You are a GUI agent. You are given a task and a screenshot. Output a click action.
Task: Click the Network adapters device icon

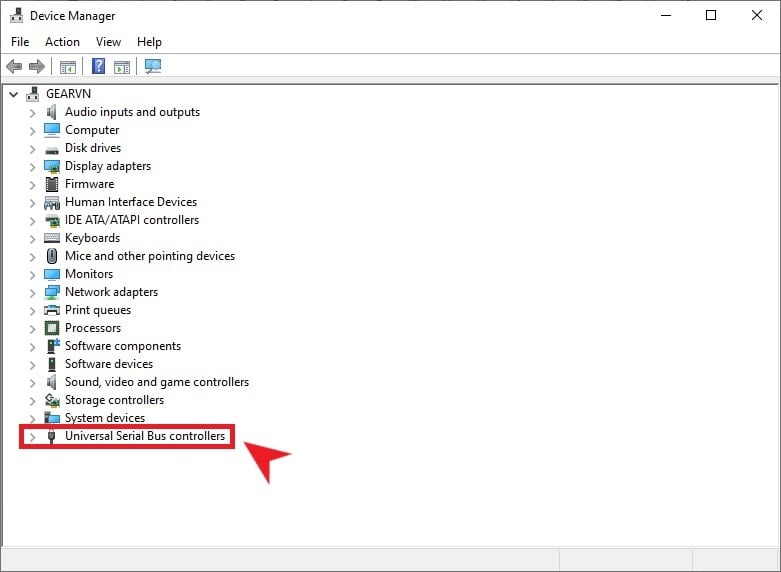coord(52,292)
